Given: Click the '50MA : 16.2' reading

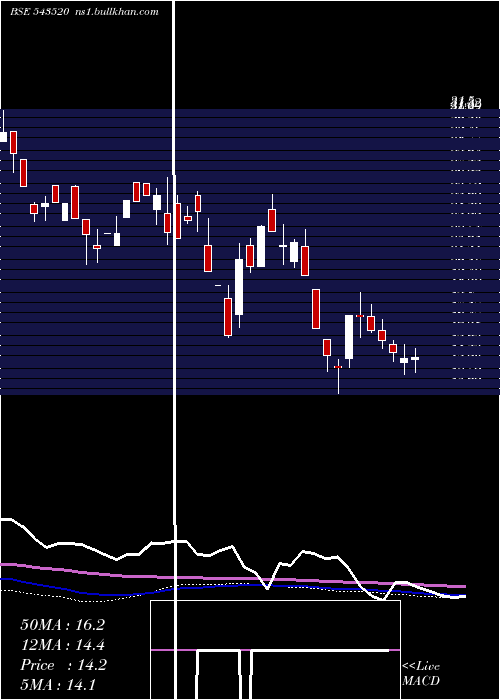Looking at the screenshot, I should (x=62, y=625).
